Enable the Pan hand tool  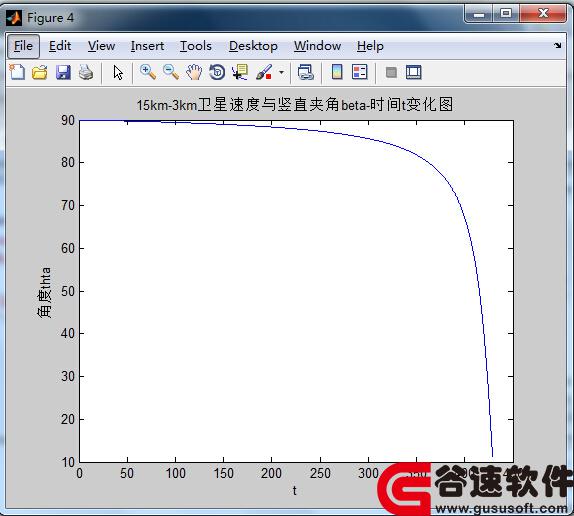click(194, 72)
